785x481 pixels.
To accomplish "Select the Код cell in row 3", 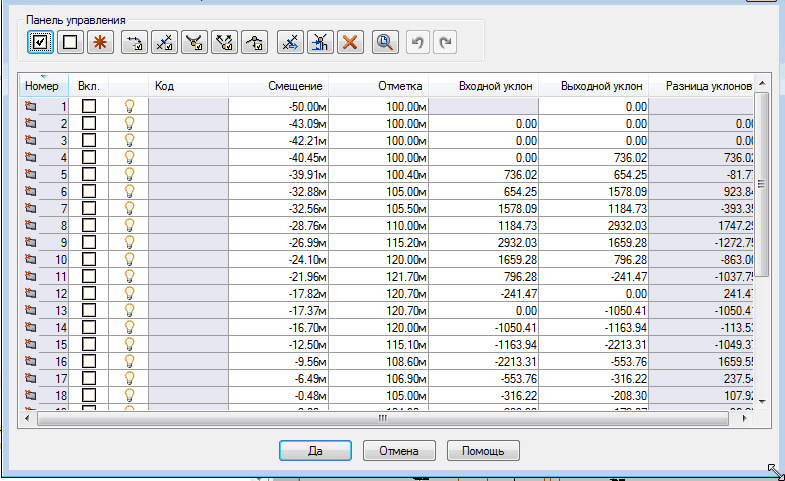I will pos(188,139).
